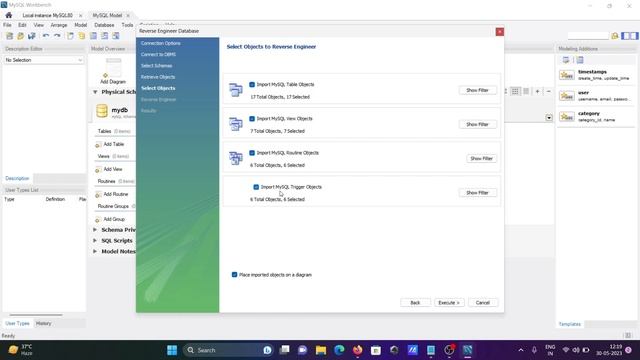Screen dimensions: 640x360
Task: Click second Modeling Additions toolbar icon
Action: tap(580, 60)
